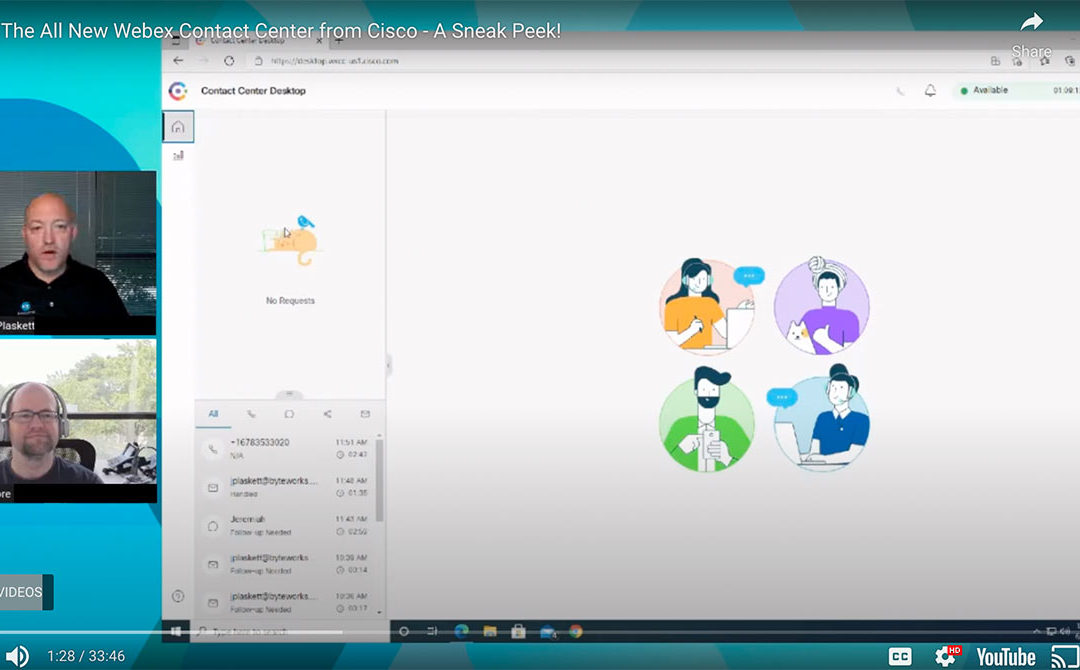Collapse the task list panel handle

click(389, 365)
